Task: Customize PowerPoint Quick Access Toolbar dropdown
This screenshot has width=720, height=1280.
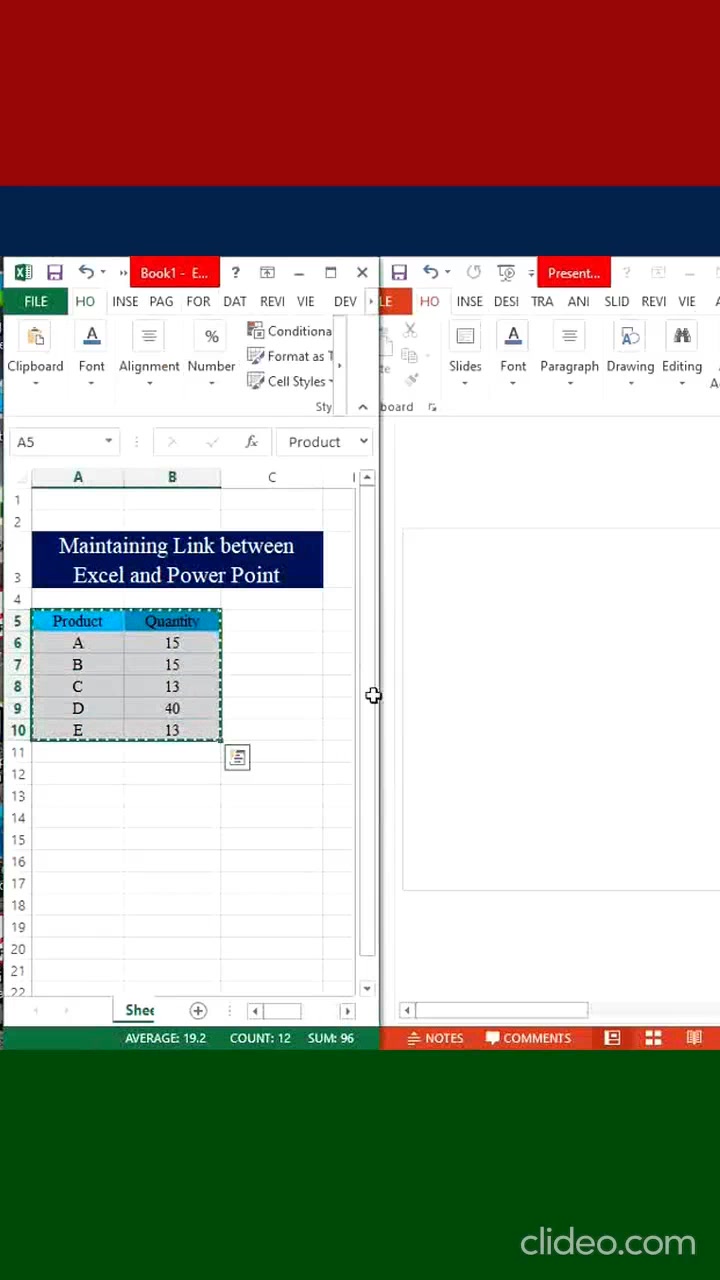Action: tap(531, 273)
